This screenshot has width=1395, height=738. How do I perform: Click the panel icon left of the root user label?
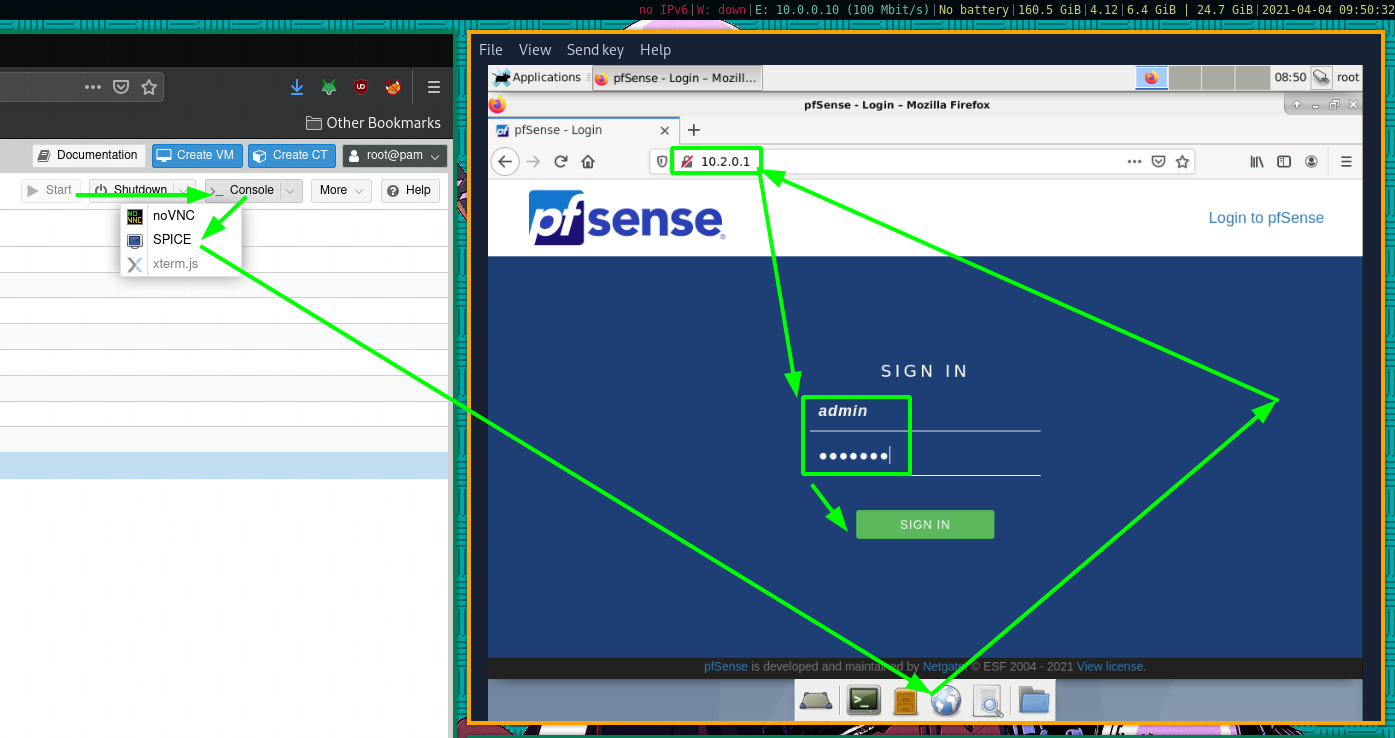coord(1321,77)
